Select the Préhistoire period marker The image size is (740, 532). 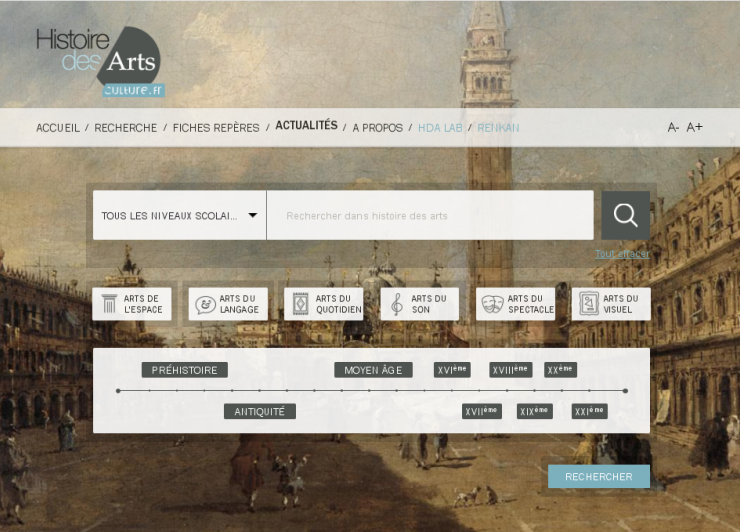185,370
